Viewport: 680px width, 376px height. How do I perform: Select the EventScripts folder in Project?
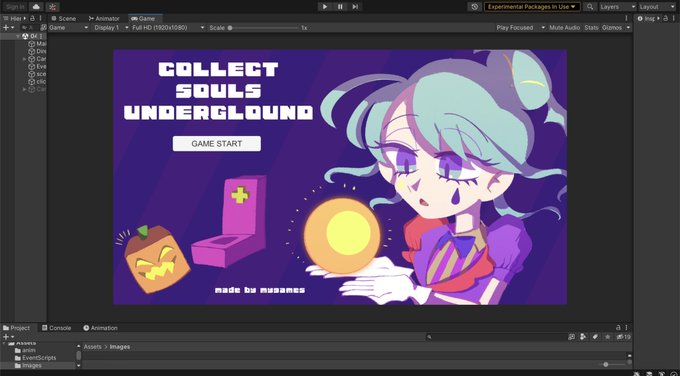pyautogui.click(x=35, y=358)
